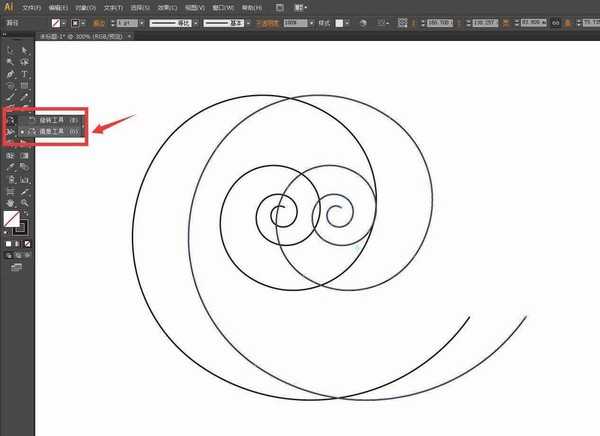Select the Zoom magnifier tool
The height and width of the screenshot is (436, 600).
tap(24, 203)
